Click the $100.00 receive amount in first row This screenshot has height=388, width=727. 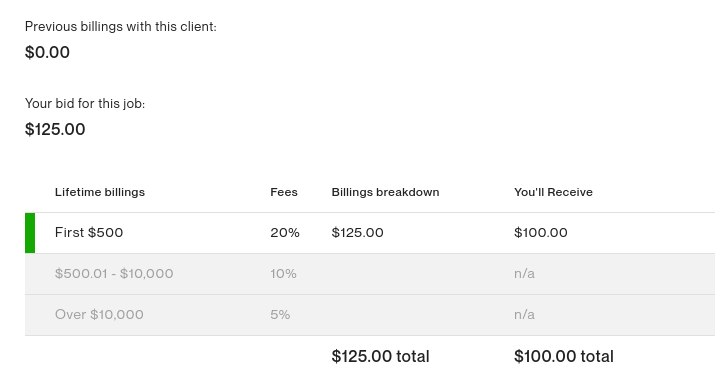click(x=541, y=232)
